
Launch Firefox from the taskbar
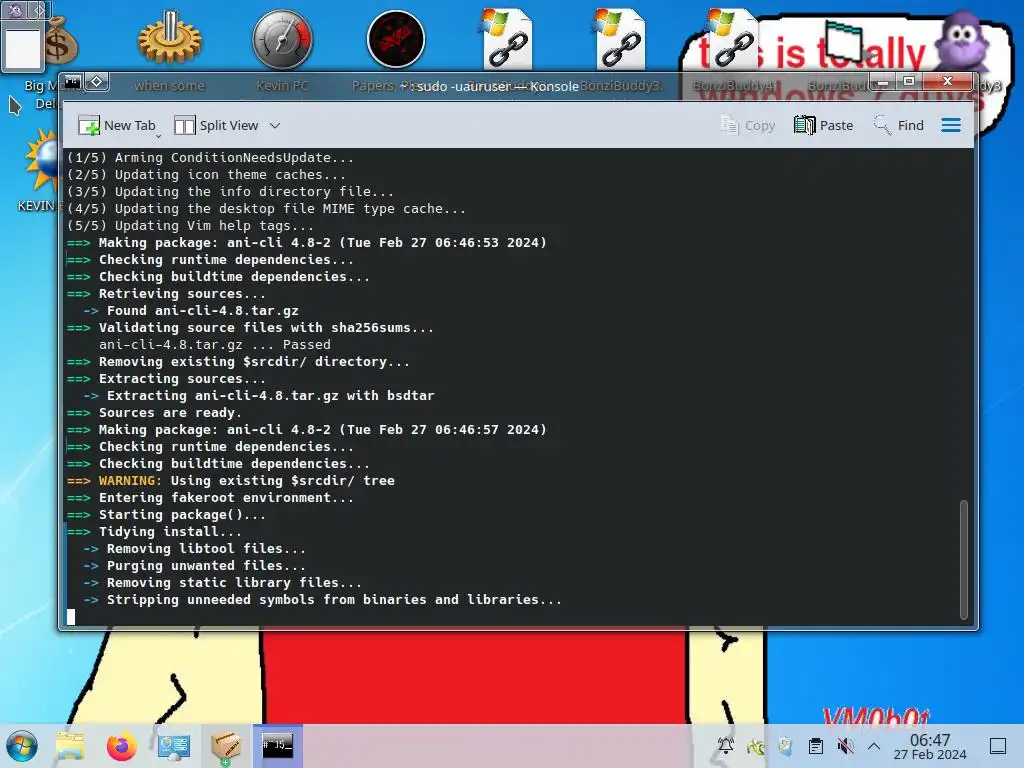(x=121, y=746)
